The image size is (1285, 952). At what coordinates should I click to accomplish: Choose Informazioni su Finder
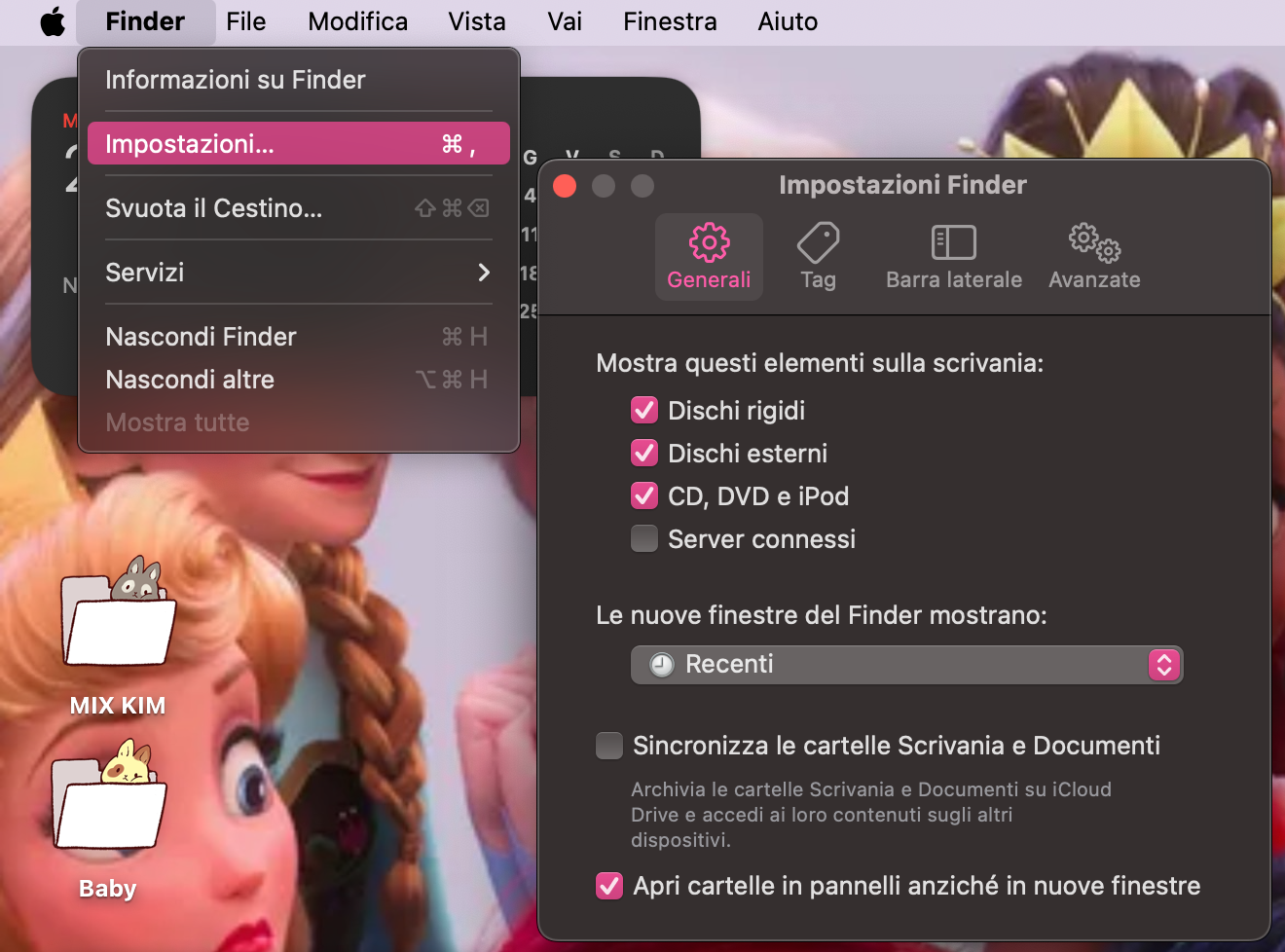[299, 80]
